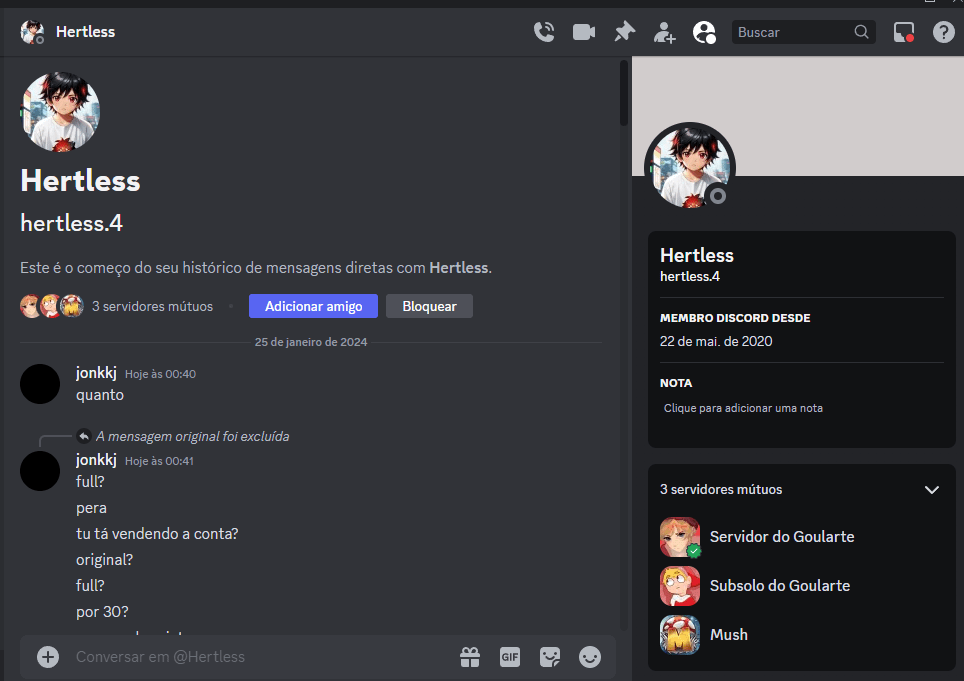Click the search magnifier icon
The width and height of the screenshot is (964, 681).
861,32
